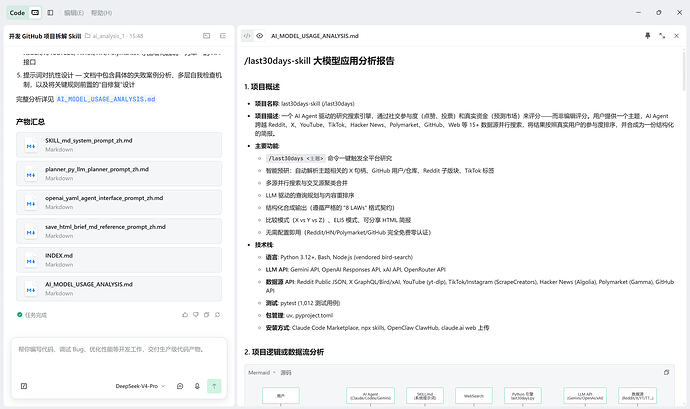
Task: Activate microphone voice input
Action: (x=197, y=386)
